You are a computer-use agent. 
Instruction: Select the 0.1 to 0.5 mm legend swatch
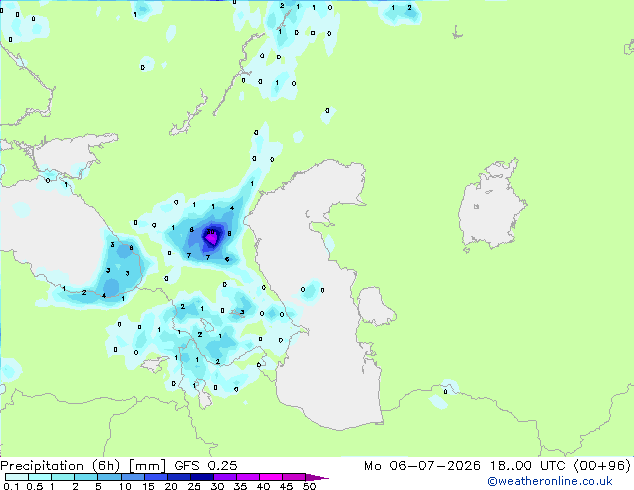coord(17,477)
